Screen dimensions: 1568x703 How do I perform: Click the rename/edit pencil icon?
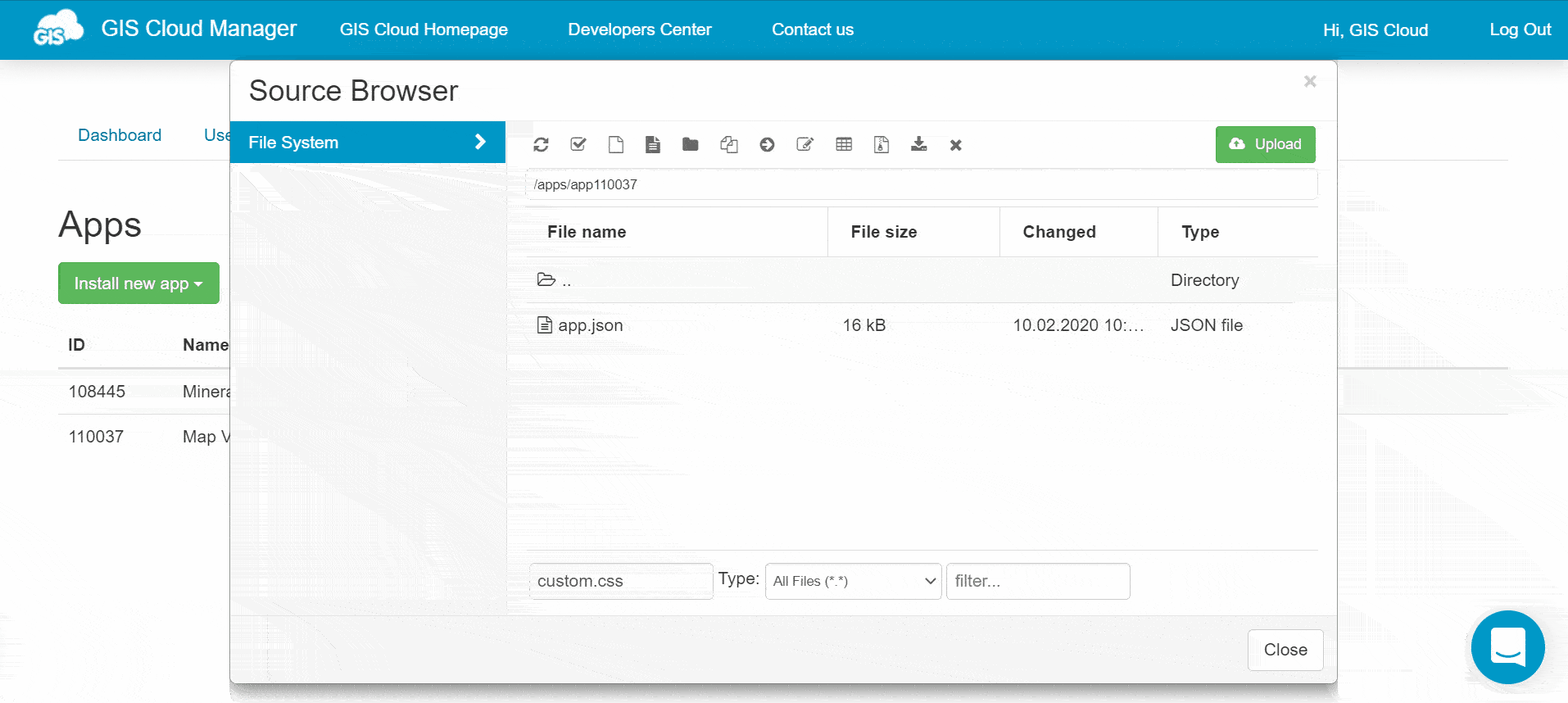pos(805,145)
